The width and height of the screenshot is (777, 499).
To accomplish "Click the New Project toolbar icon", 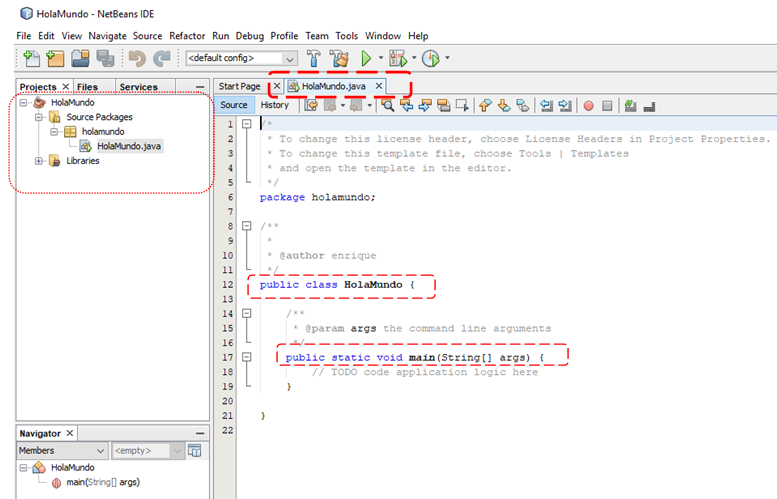I will pos(56,58).
